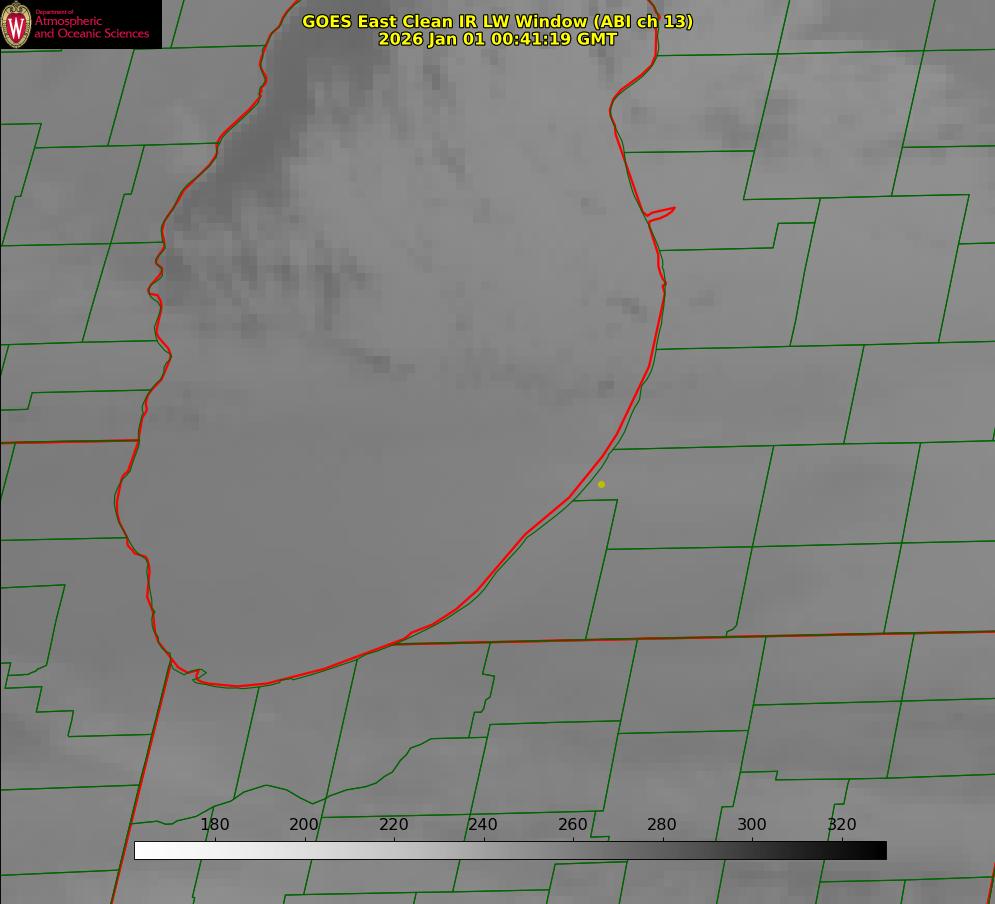Click the 200 tick label on colorbar

coord(304,825)
